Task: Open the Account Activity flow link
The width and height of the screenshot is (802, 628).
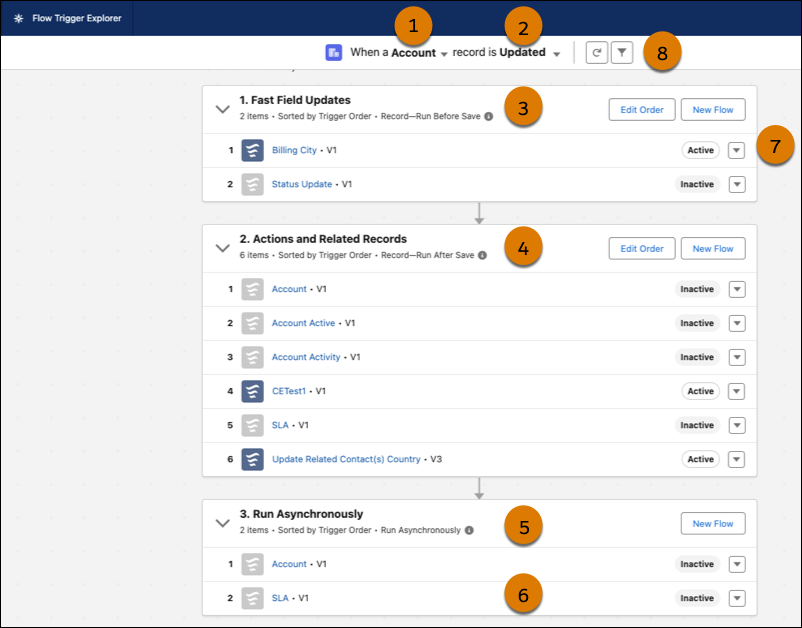Action: point(306,357)
